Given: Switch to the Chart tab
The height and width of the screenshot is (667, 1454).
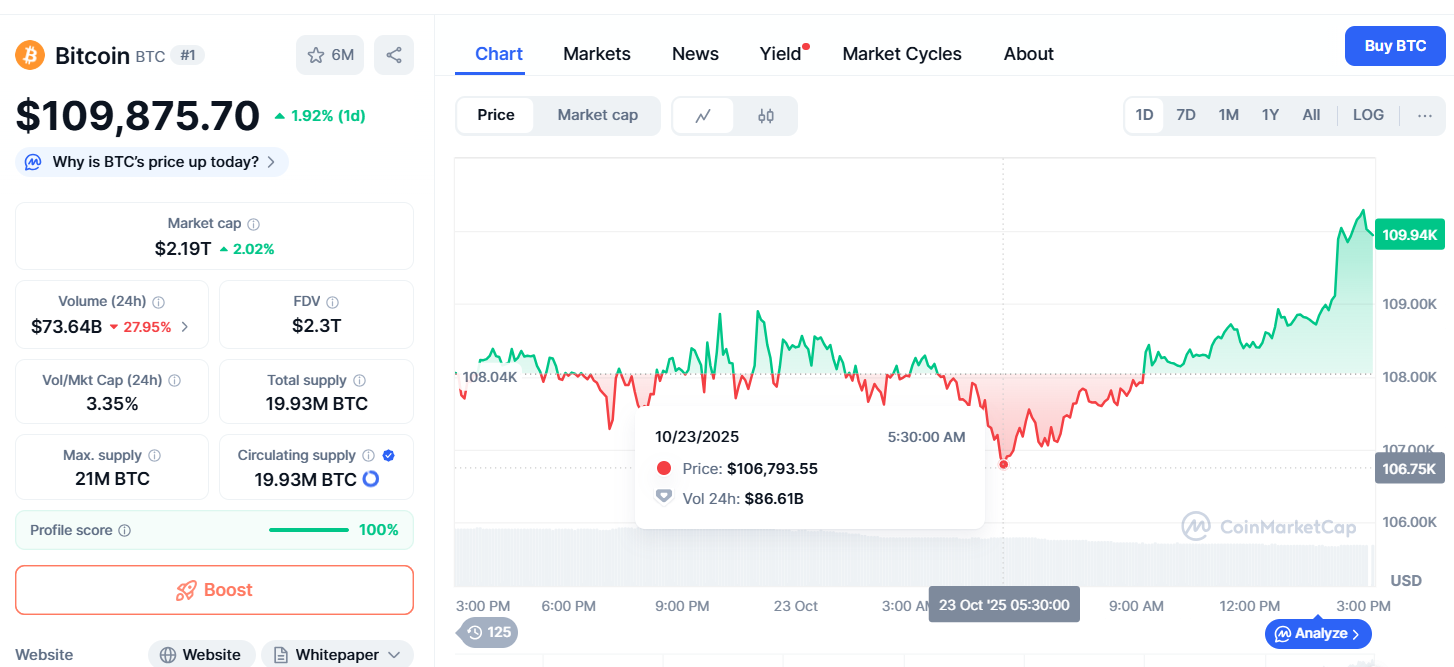Looking at the screenshot, I should 499,54.
